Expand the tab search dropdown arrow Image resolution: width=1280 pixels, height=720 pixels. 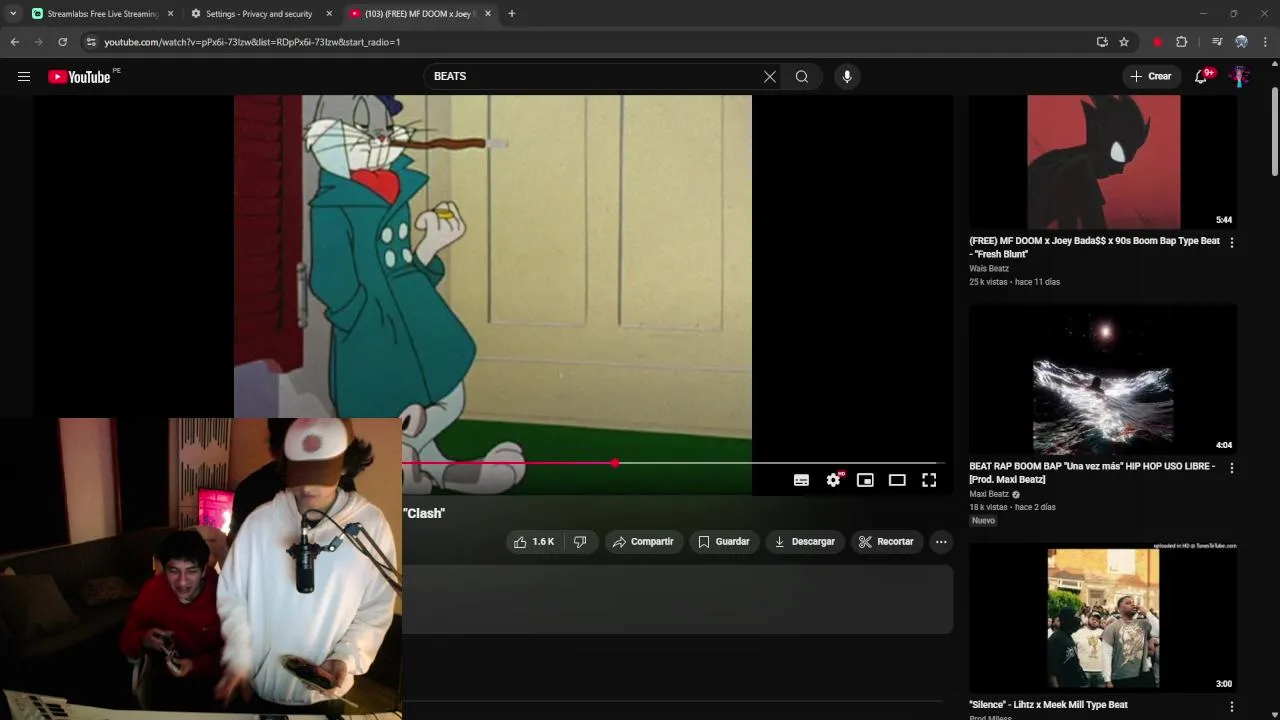click(x=12, y=14)
